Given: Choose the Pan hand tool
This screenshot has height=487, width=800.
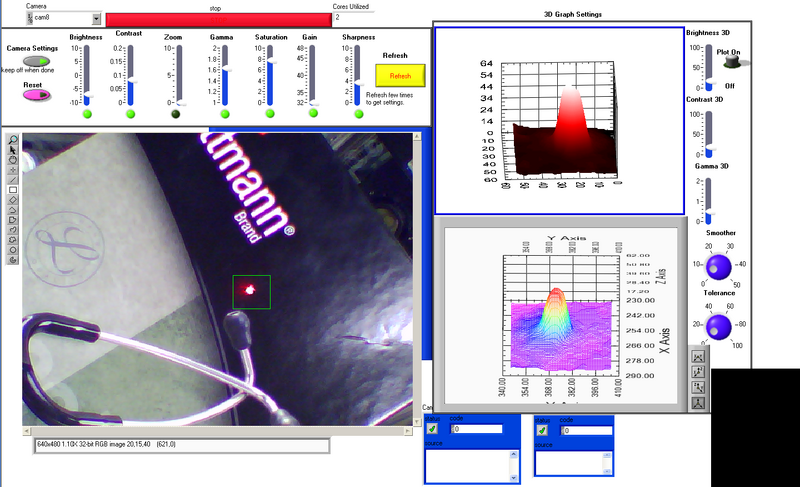Looking at the screenshot, I should click(x=13, y=160).
